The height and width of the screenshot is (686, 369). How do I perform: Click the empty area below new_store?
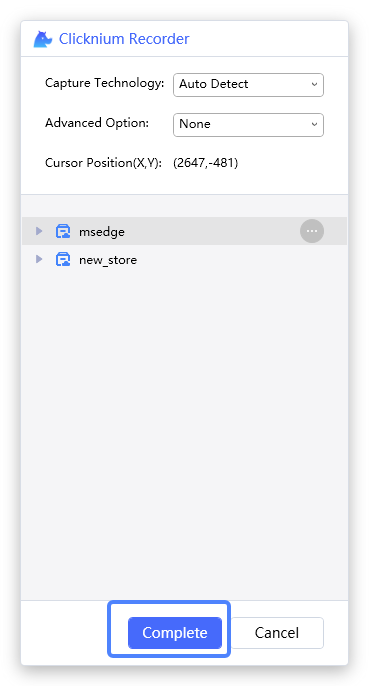[x=184, y=433]
